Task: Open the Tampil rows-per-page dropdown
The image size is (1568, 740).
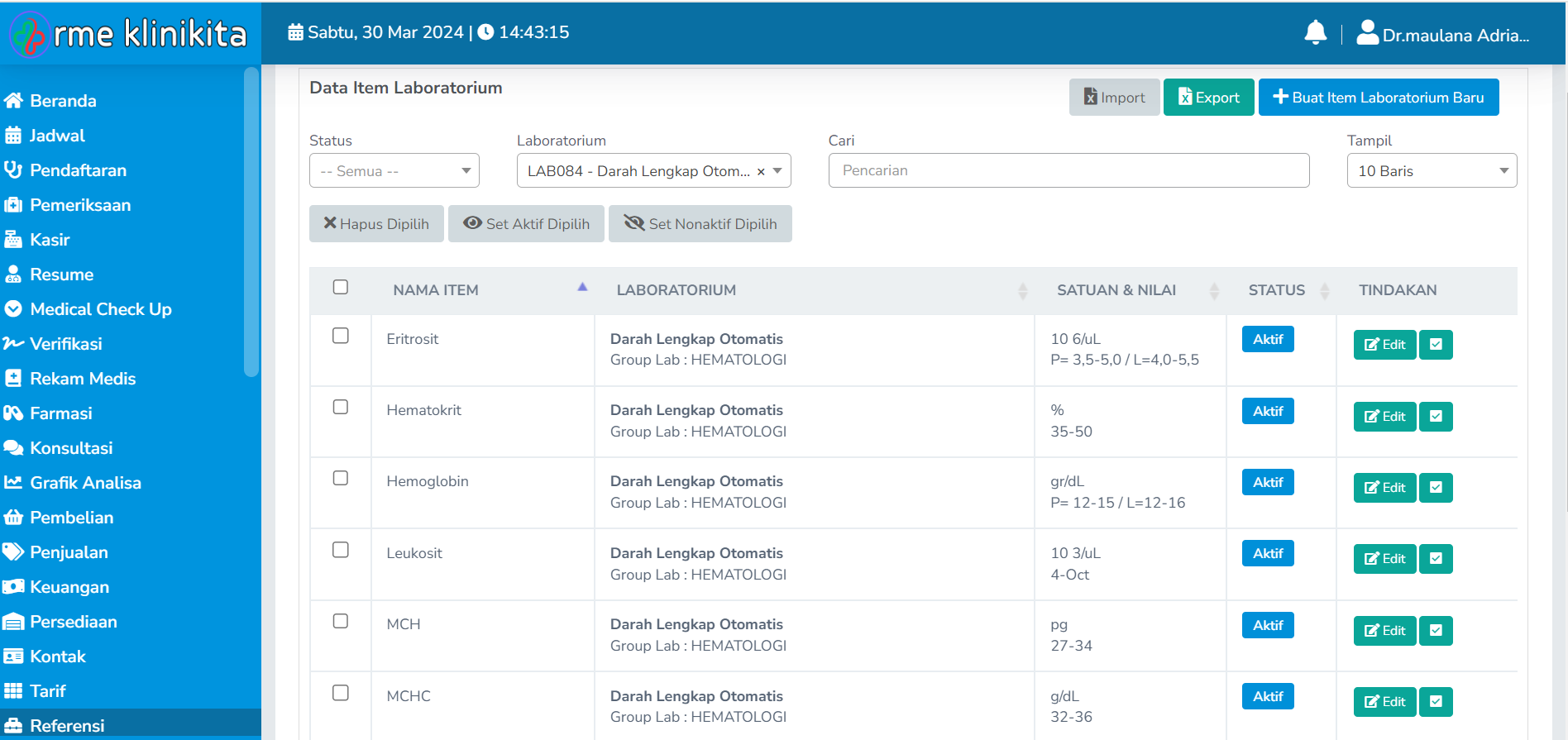Action: point(1431,171)
